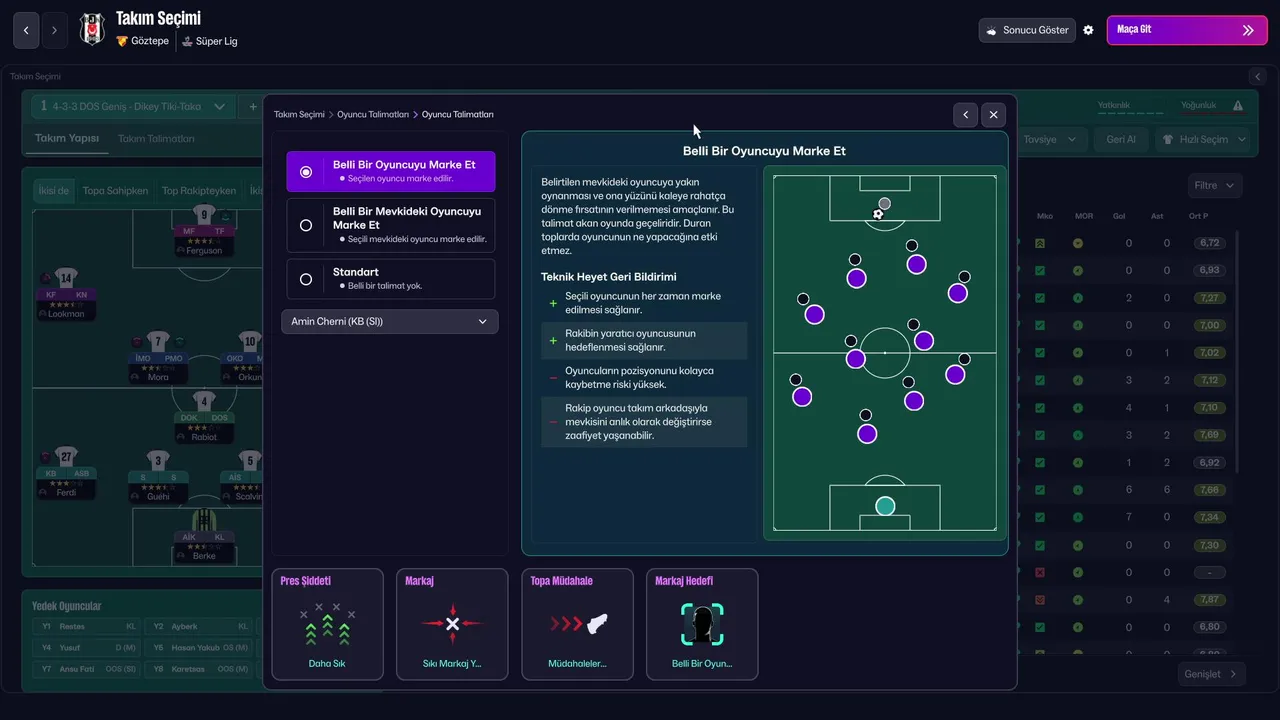Open the Markaj instruction card
This screenshot has height=720, width=1280.
coord(452,624)
